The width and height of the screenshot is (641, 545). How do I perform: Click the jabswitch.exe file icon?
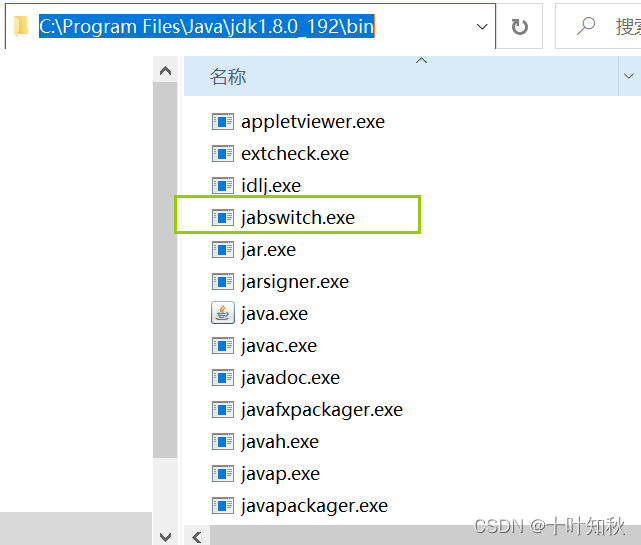[223, 218]
